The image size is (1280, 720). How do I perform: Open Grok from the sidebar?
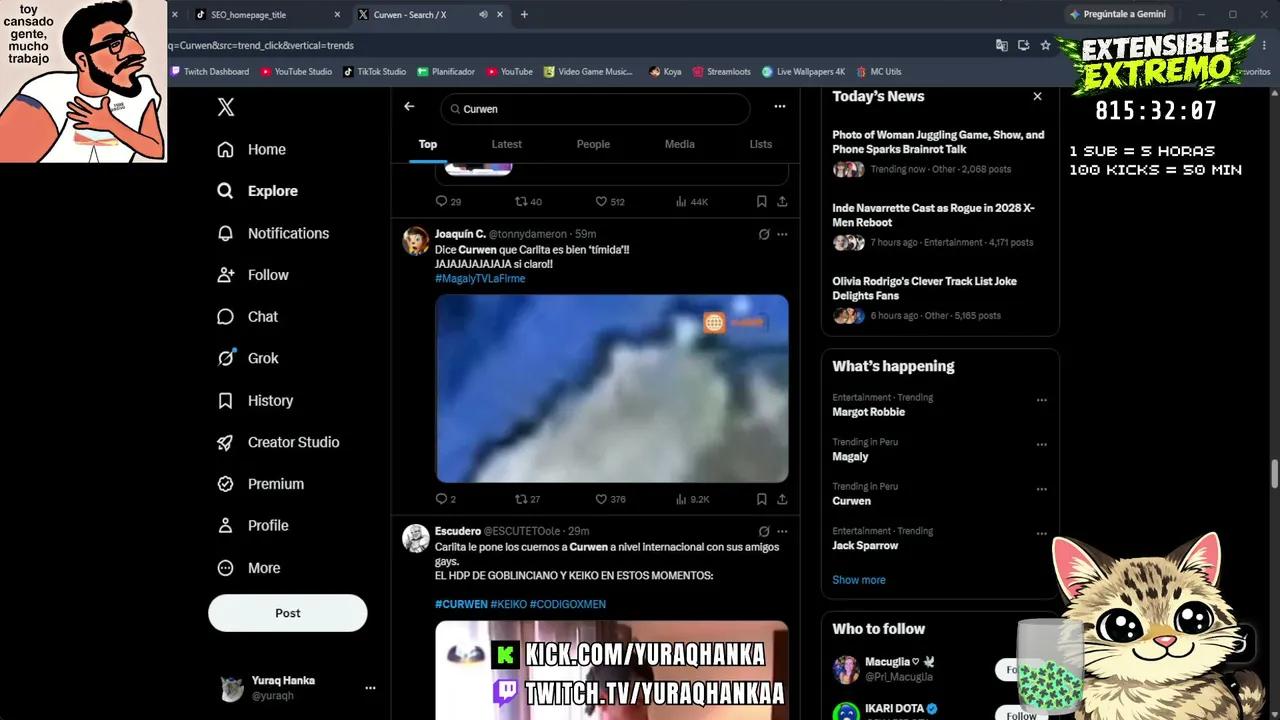tap(248, 358)
